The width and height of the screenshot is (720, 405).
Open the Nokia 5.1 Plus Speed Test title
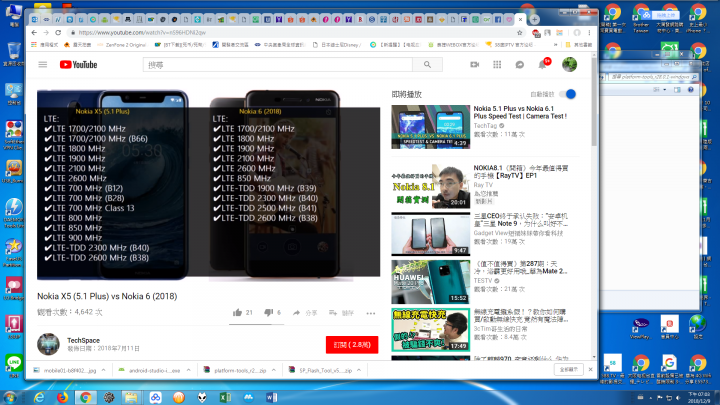point(520,112)
